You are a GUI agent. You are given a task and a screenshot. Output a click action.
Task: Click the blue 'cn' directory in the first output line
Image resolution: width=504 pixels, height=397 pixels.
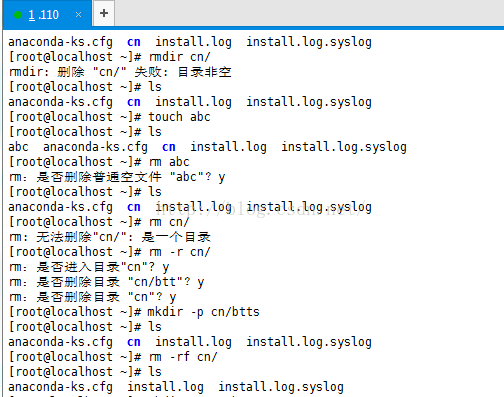[134, 42]
